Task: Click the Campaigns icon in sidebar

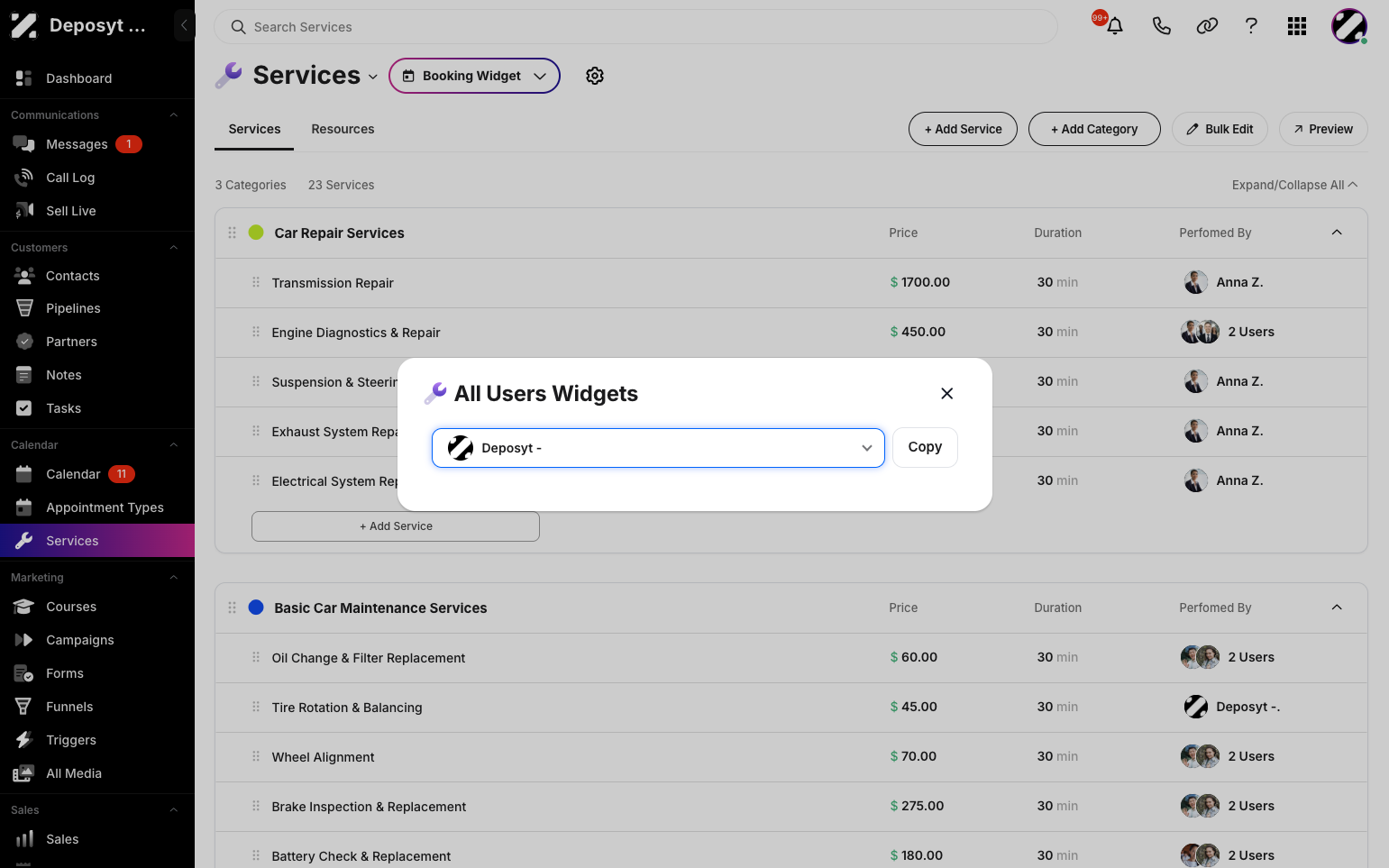Action: tap(24, 640)
